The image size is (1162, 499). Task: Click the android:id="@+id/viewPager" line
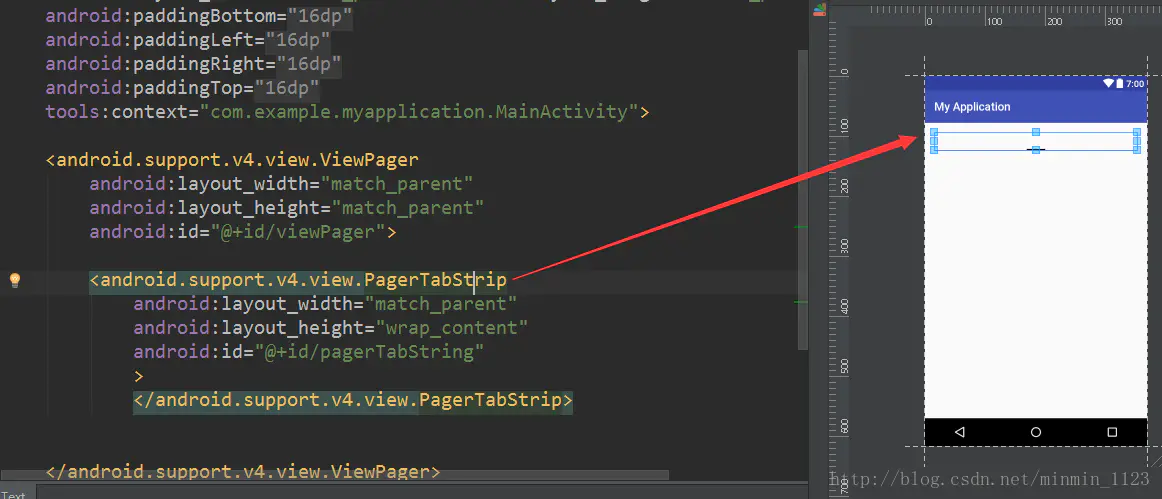pyautogui.click(x=243, y=231)
